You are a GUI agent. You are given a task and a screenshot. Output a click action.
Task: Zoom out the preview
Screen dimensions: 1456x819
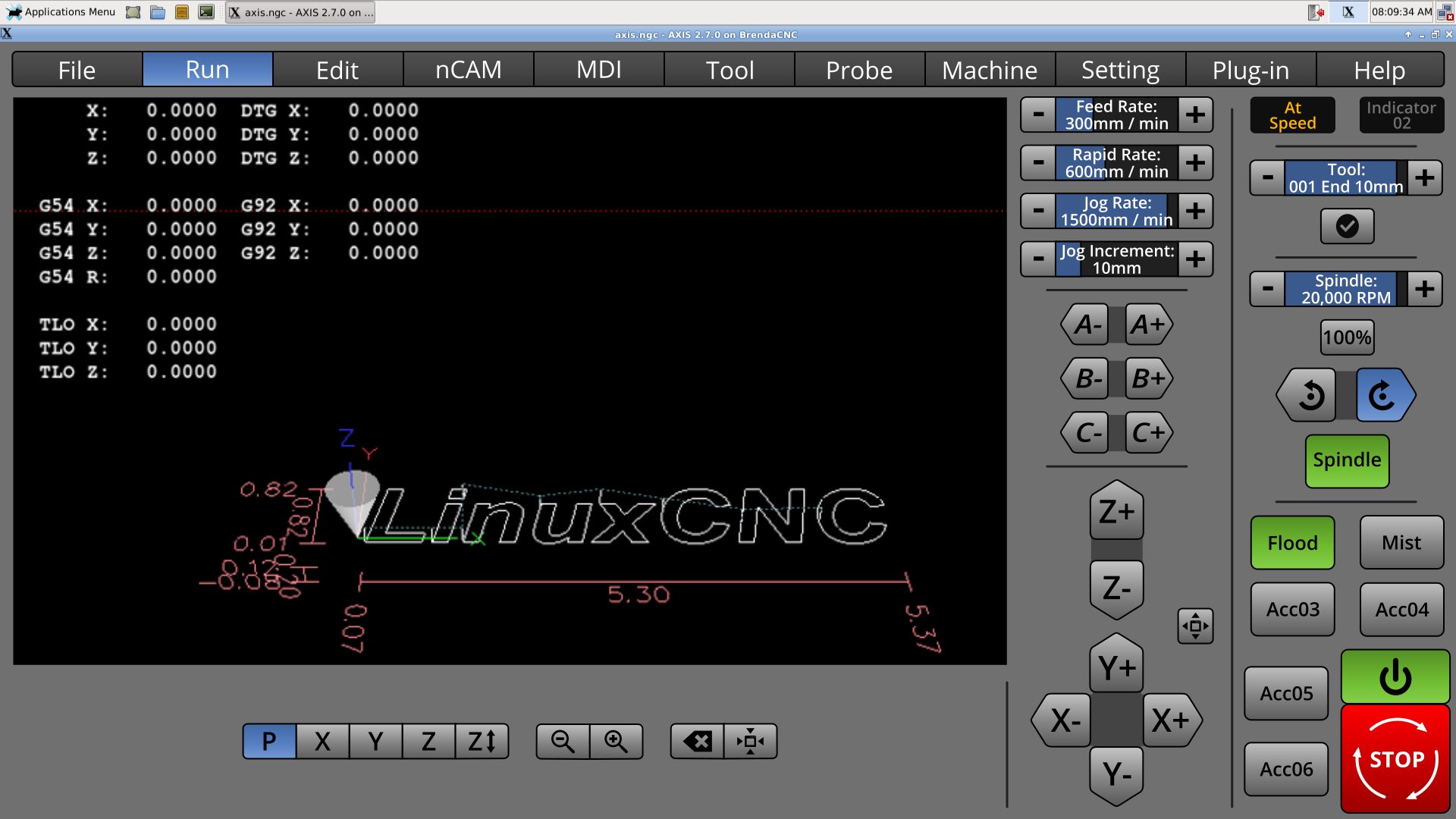pos(563,742)
